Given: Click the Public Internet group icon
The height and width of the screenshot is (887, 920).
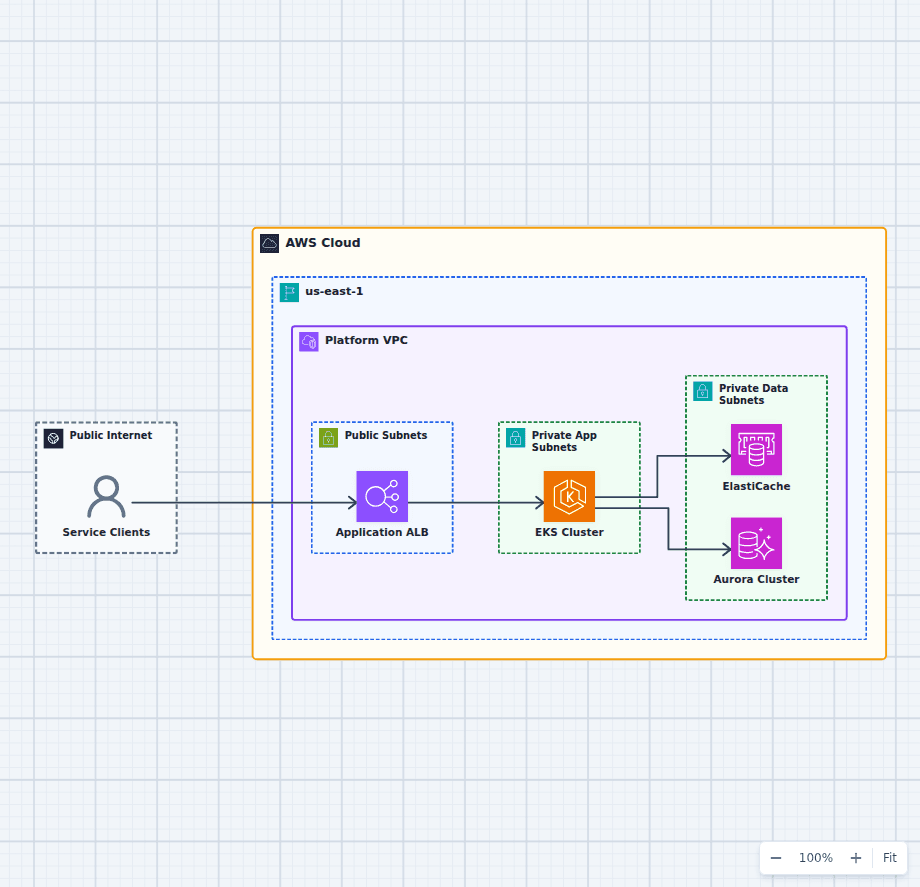Looking at the screenshot, I should tap(53, 438).
